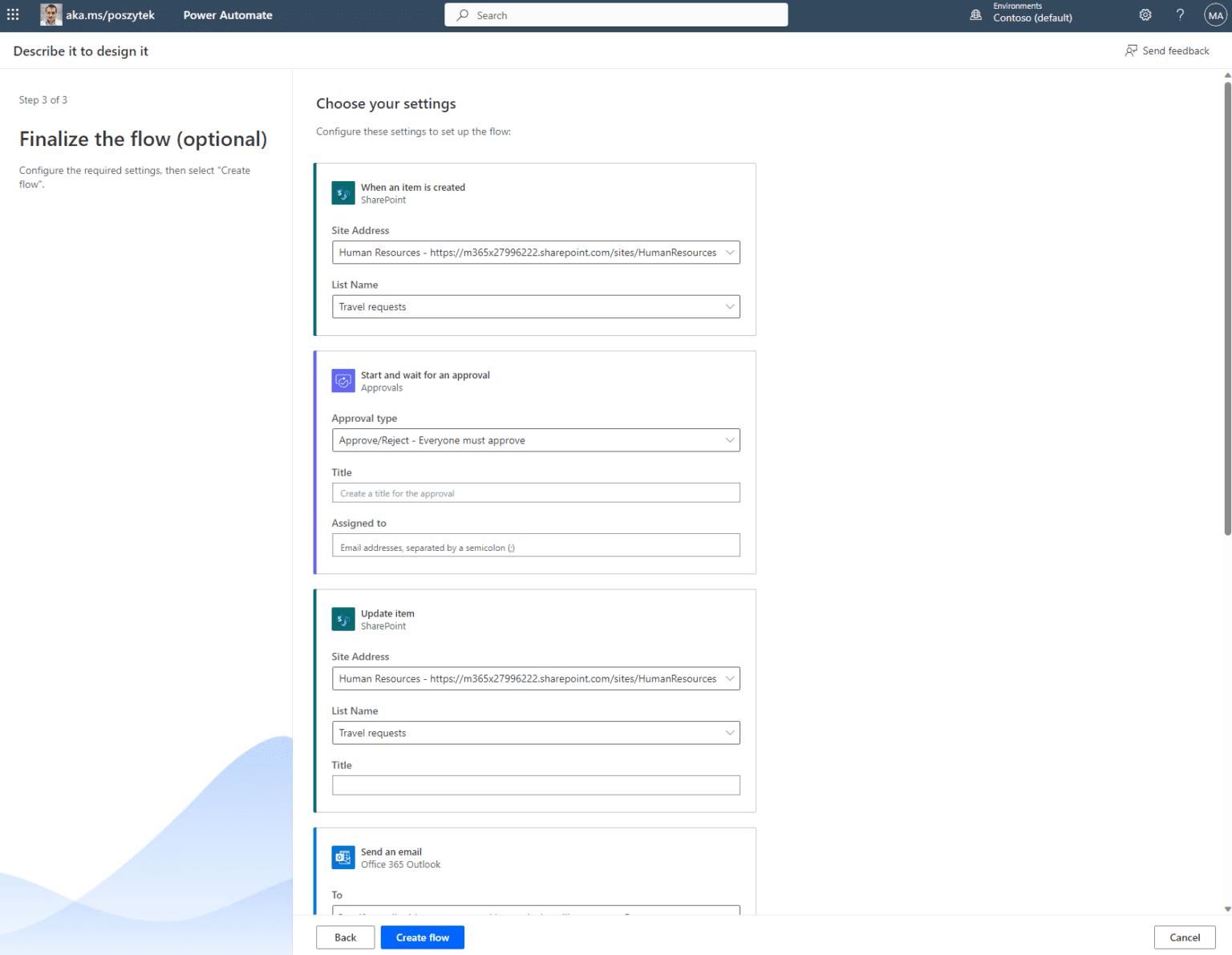This screenshot has height=955, width=1232.
Task: Open the app launcher waffle icon
Action: click(13, 15)
